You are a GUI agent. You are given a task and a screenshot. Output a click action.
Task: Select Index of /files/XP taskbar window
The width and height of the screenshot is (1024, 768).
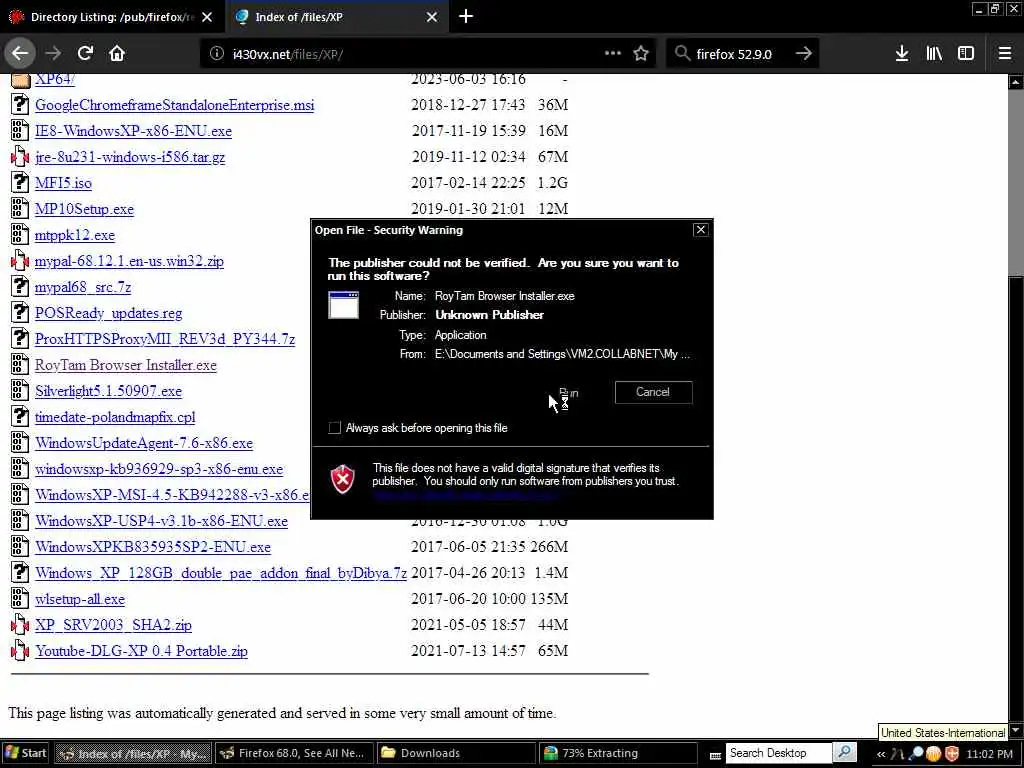(133, 753)
